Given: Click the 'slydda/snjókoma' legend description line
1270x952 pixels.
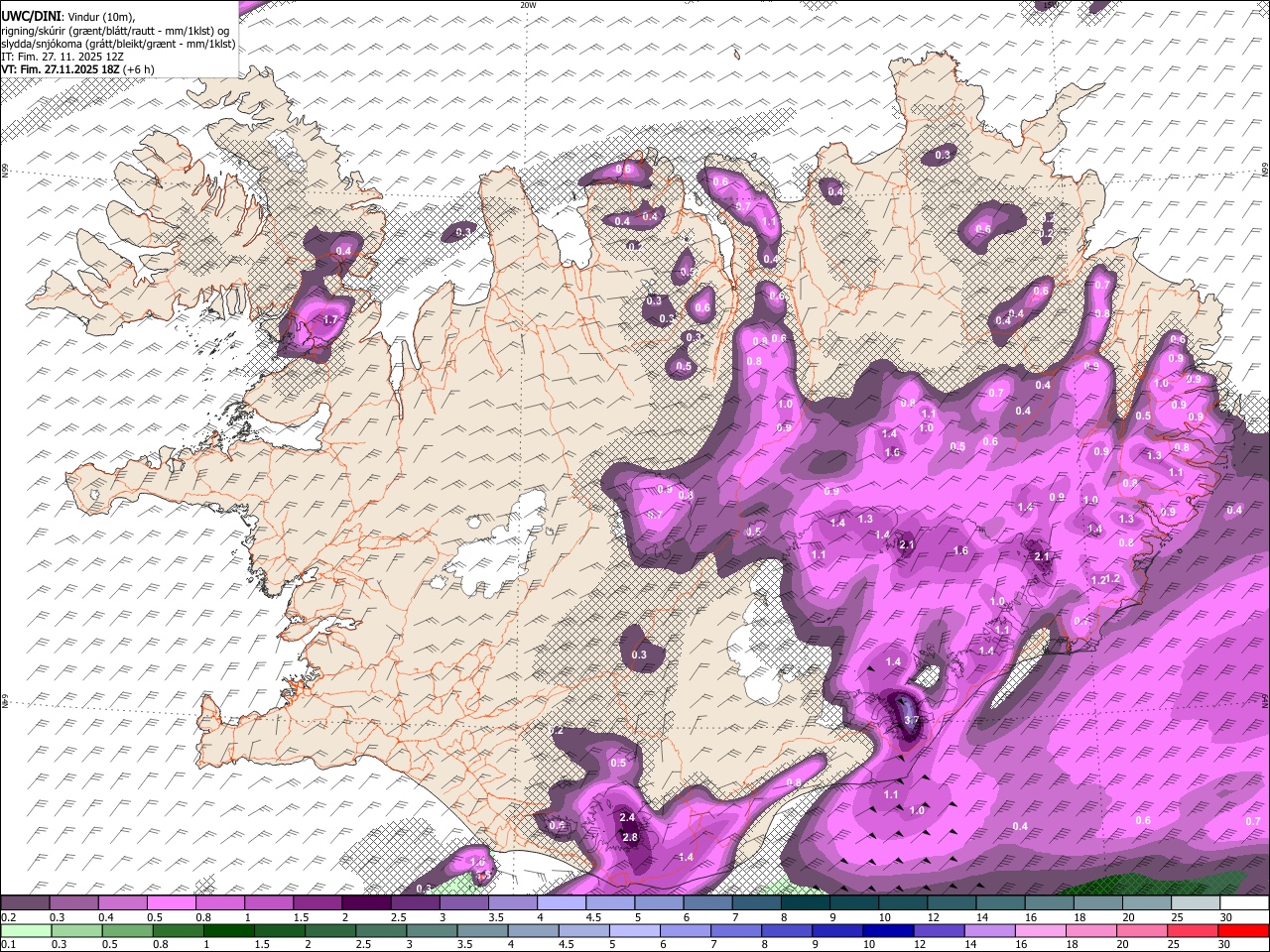Looking at the screenshot, I should pyautogui.click(x=118, y=44).
